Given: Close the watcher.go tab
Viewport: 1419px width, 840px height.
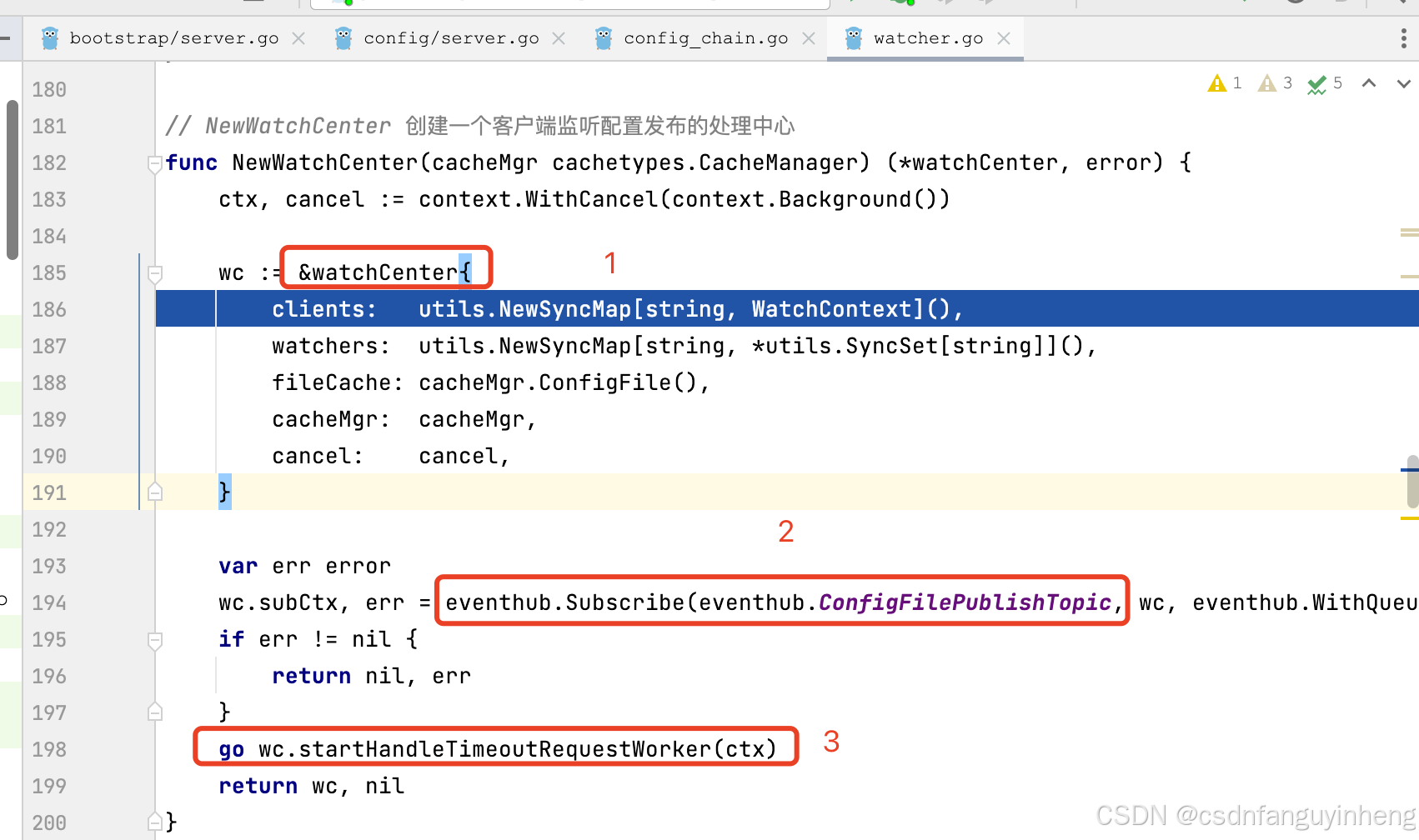Looking at the screenshot, I should (x=1004, y=38).
